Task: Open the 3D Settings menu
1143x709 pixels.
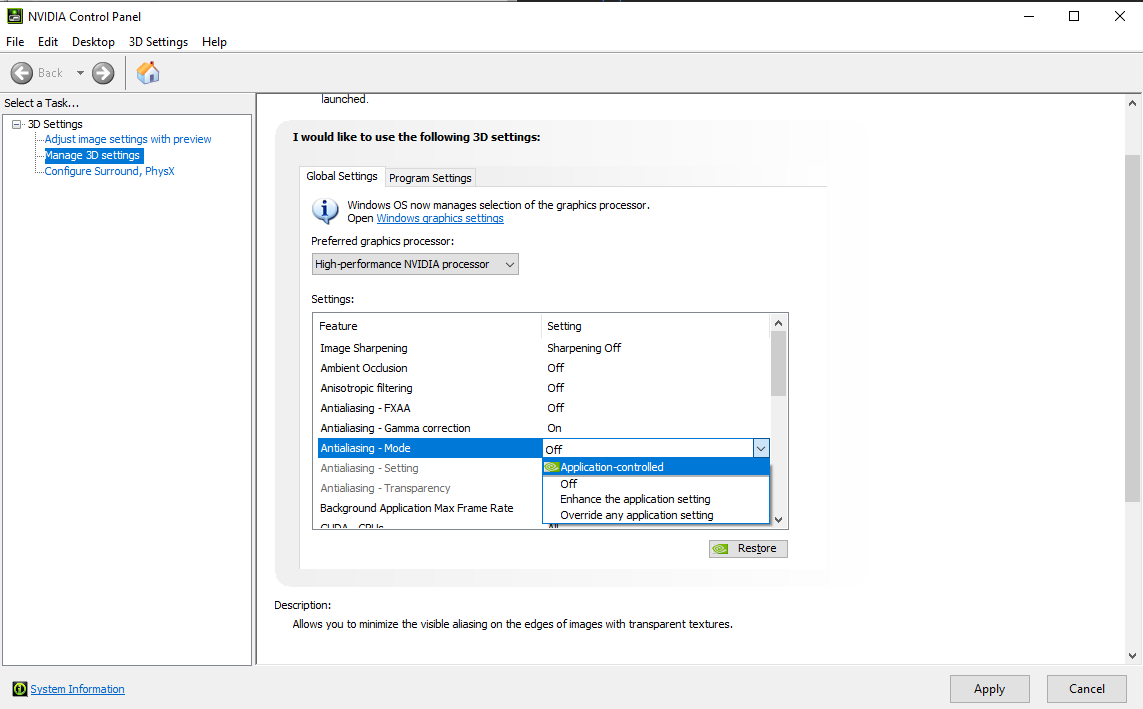Action: pyautogui.click(x=158, y=42)
